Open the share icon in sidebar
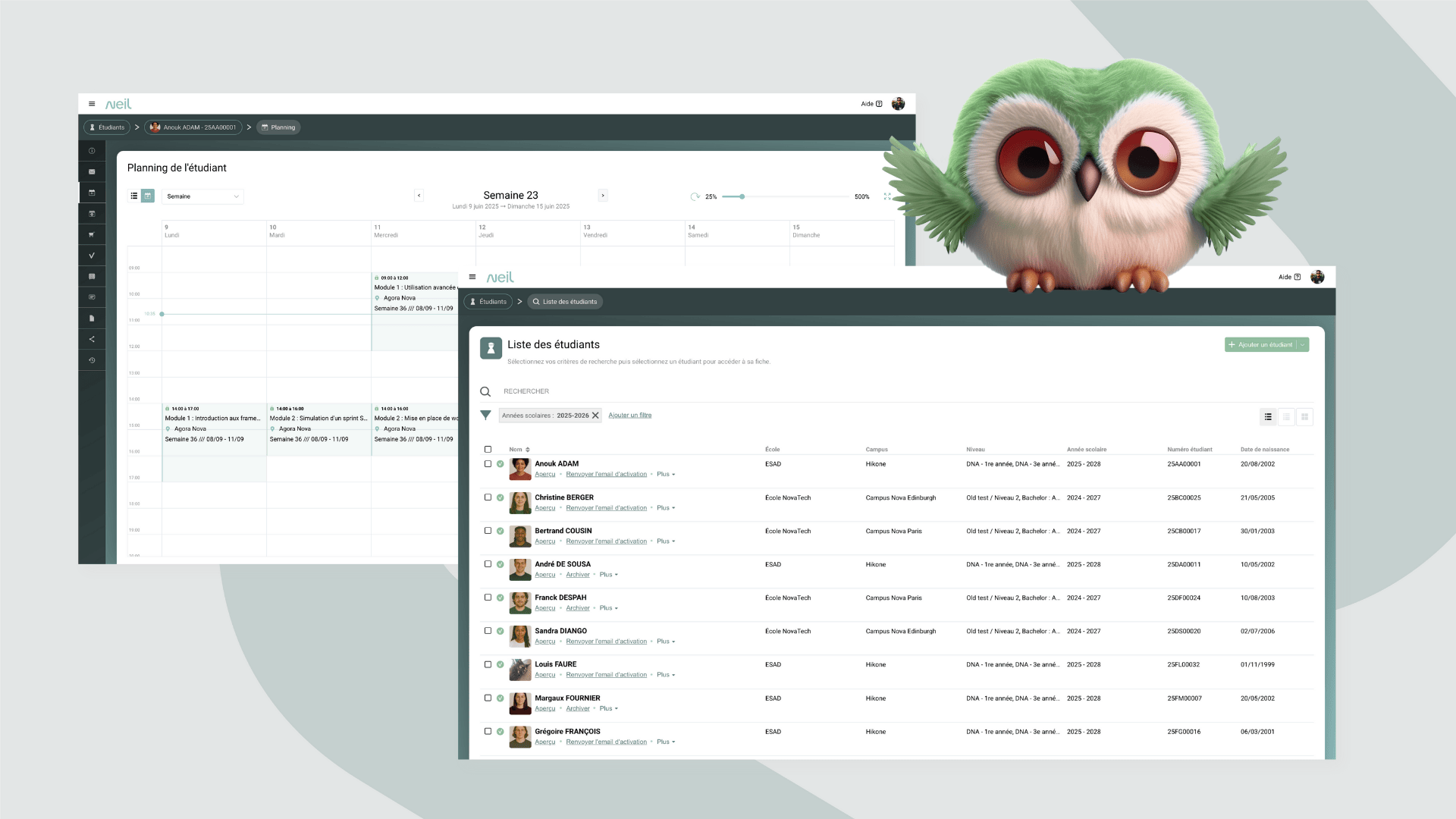The height and width of the screenshot is (819, 1456). coord(92,340)
